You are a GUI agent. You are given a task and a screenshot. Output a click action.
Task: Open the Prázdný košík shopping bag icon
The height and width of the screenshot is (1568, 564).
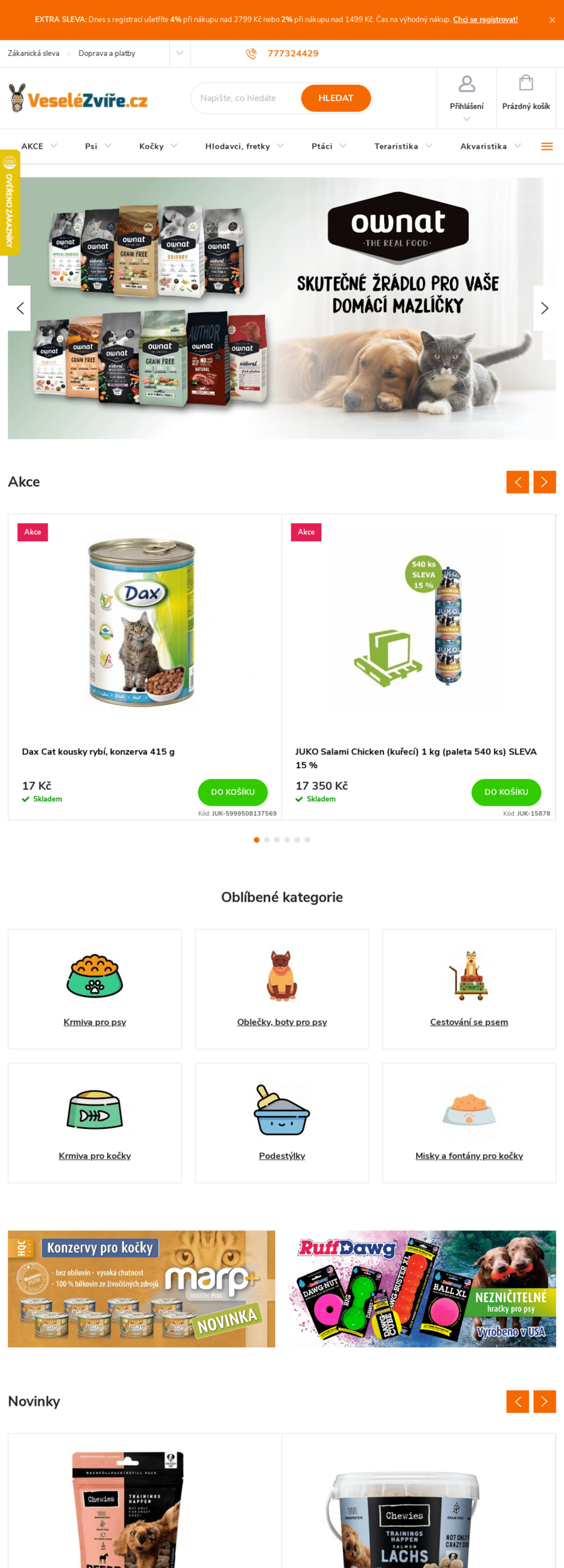[526, 83]
